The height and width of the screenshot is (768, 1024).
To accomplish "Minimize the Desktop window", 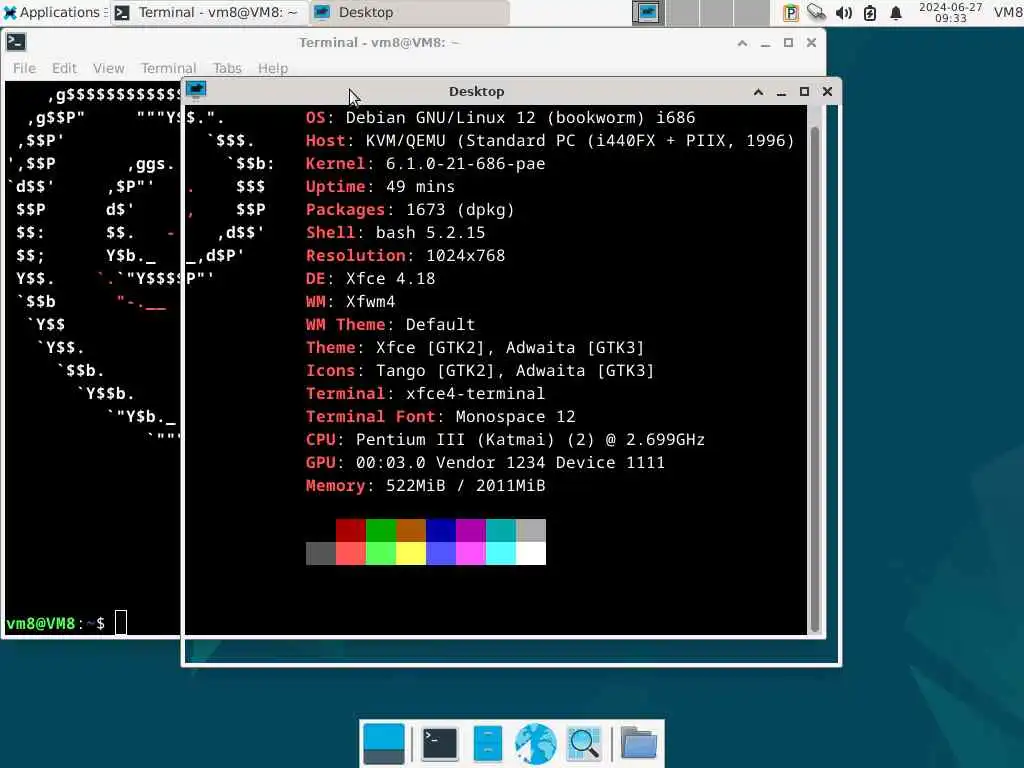I will 781,92.
